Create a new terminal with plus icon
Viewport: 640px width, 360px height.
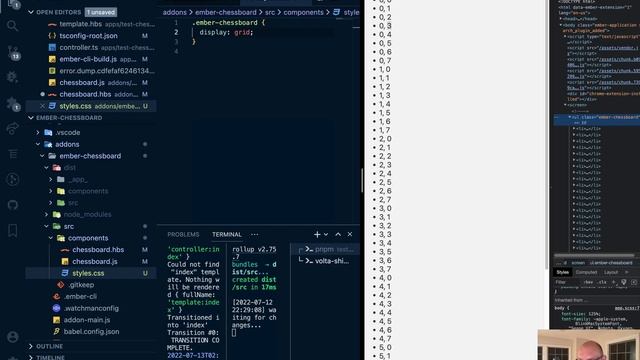(x=317, y=234)
